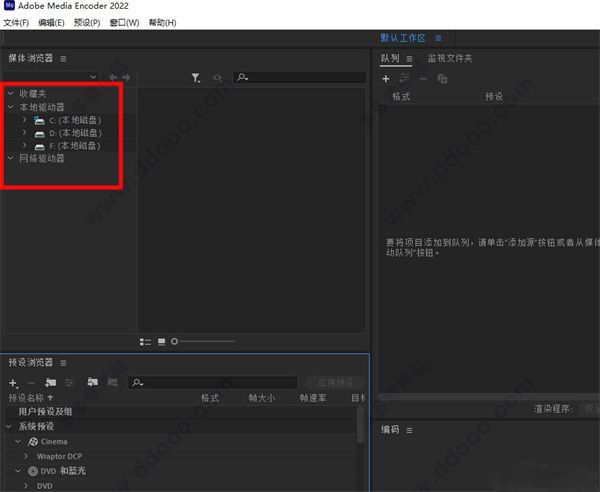Click the Queue duplicate icon
This screenshot has height=492, width=600.
pos(442,79)
